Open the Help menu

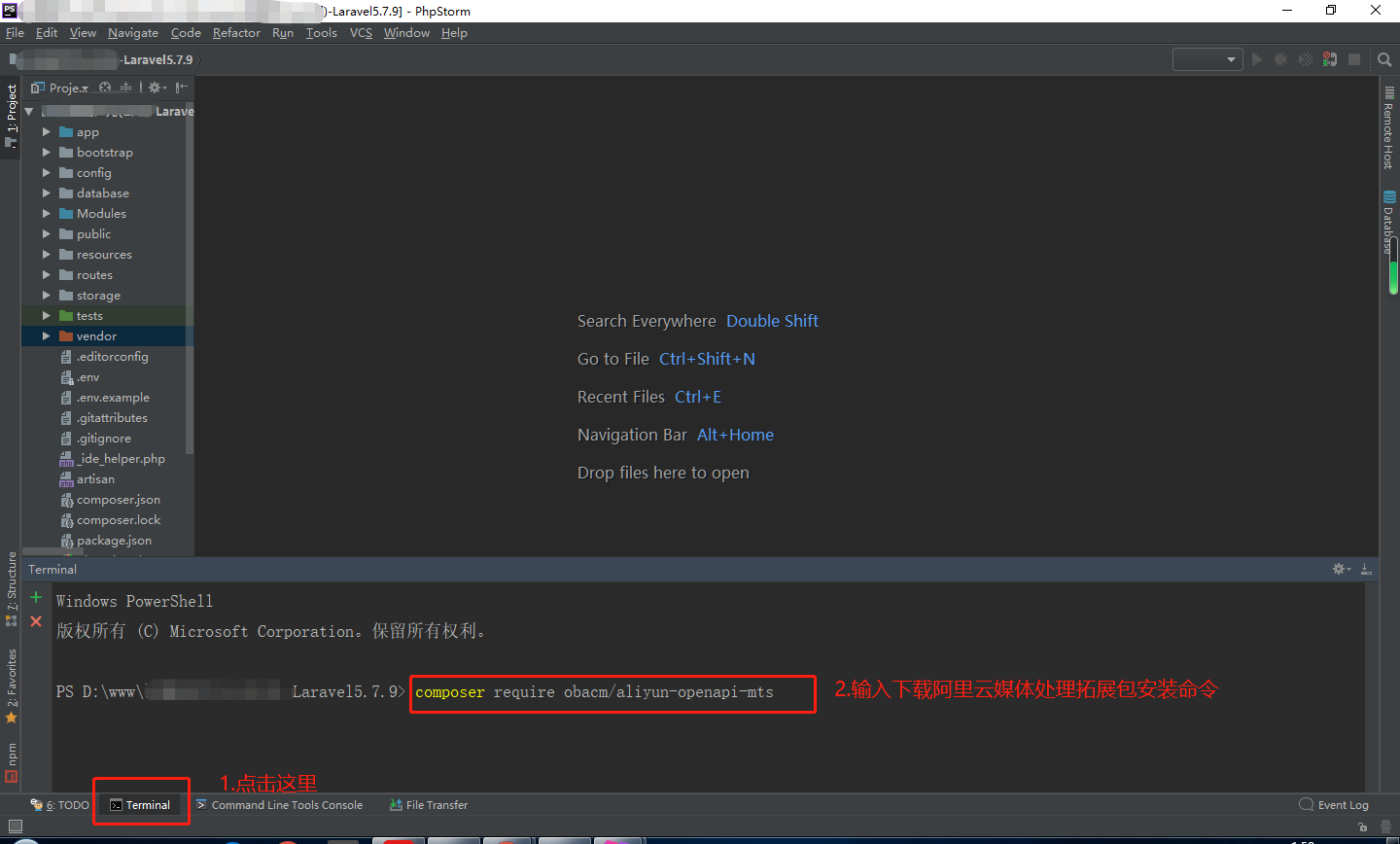pos(454,33)
